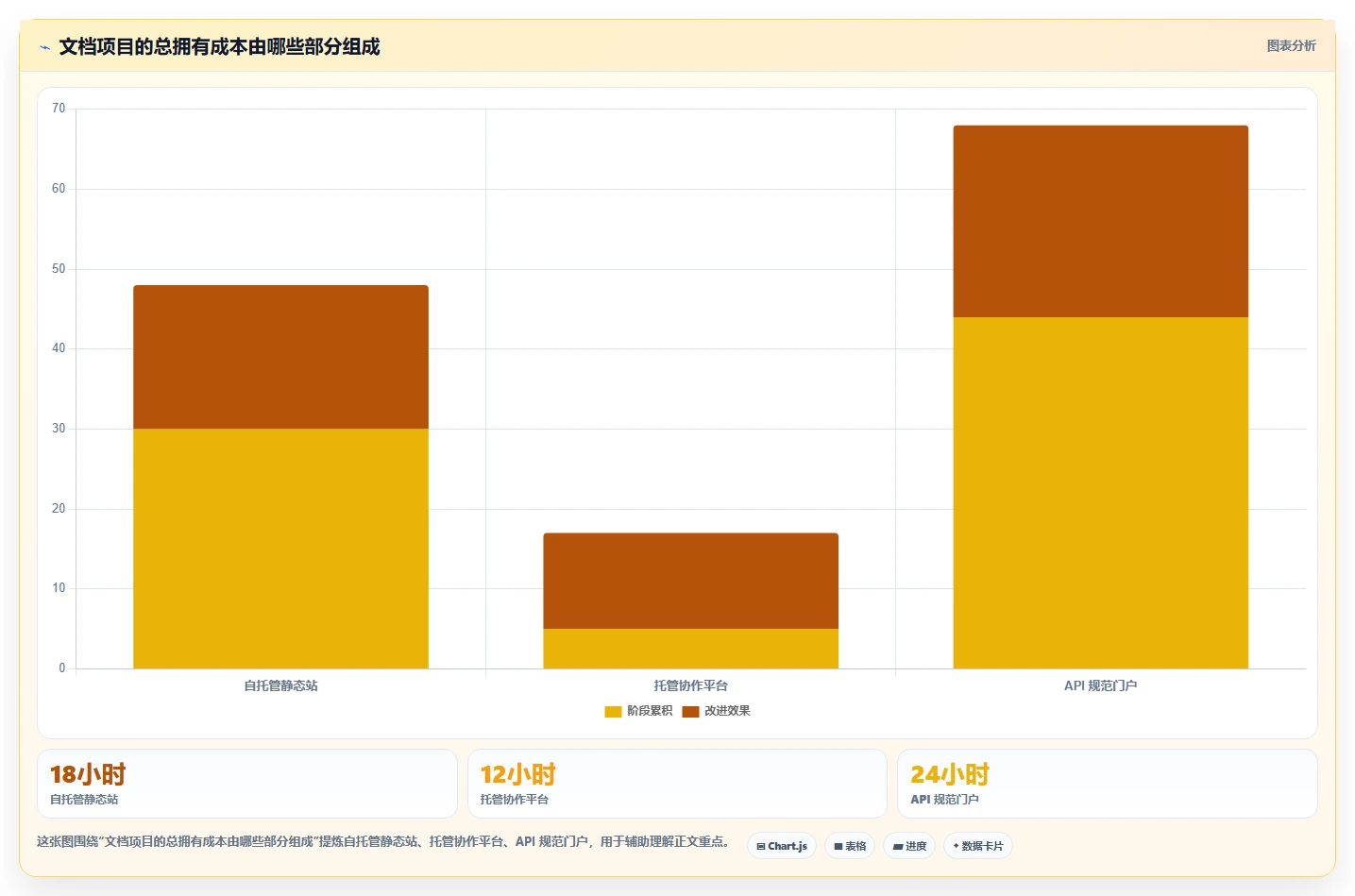The image size is (1355, 896).
Task: Click the panel title 文档项目的总拥有成本由哪些部分组成
Action: click(x=219, y=47)
